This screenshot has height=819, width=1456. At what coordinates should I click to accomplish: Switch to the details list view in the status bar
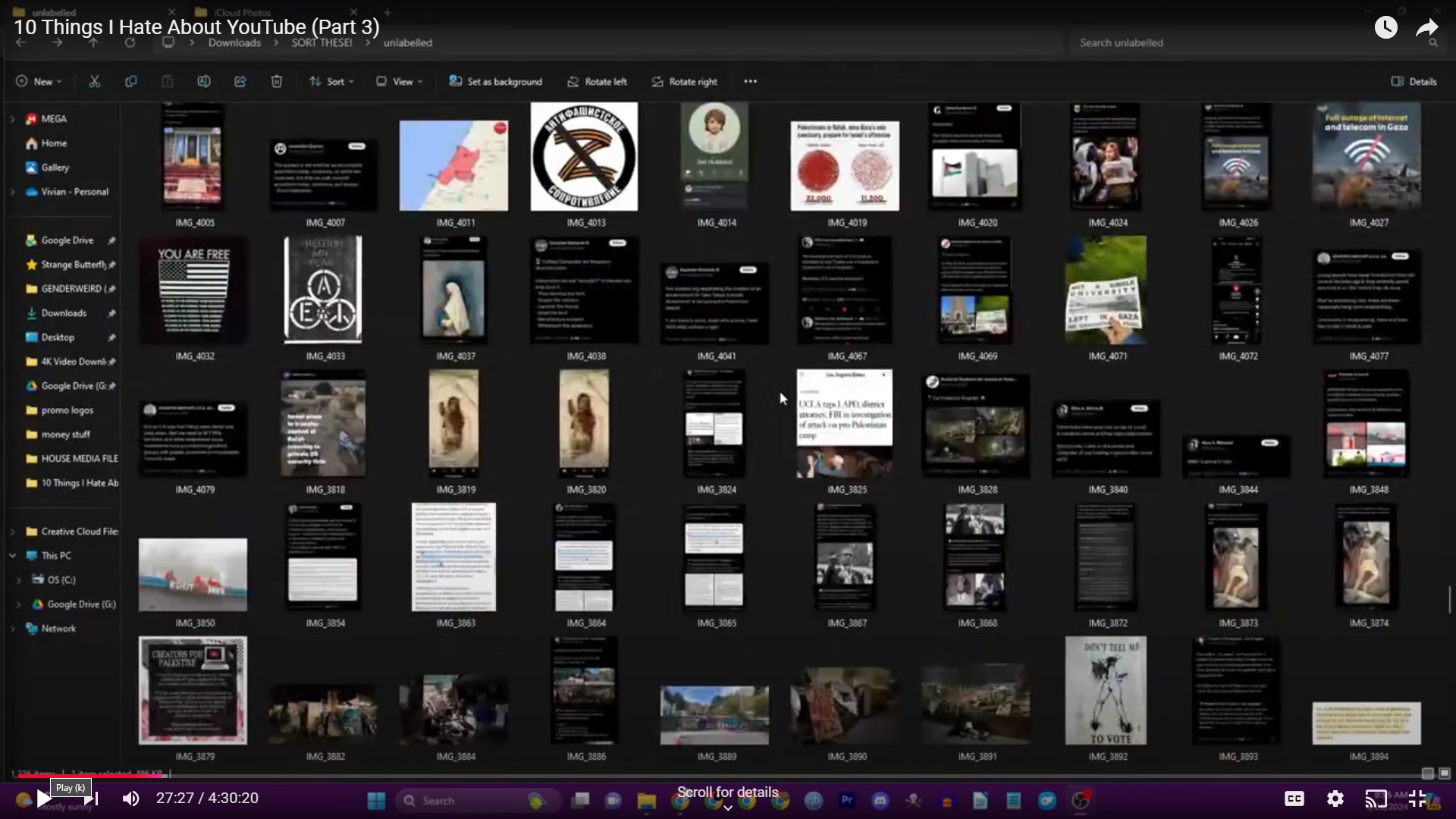click(1427, 773)
